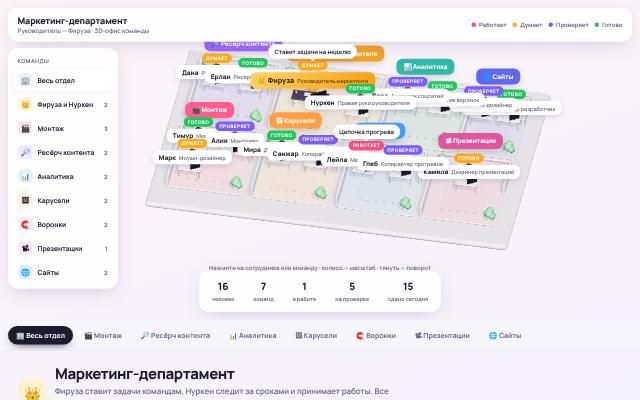
Task: Click the clapperboard icon beside Монтаж in sidebar
Action: [25, 129]
